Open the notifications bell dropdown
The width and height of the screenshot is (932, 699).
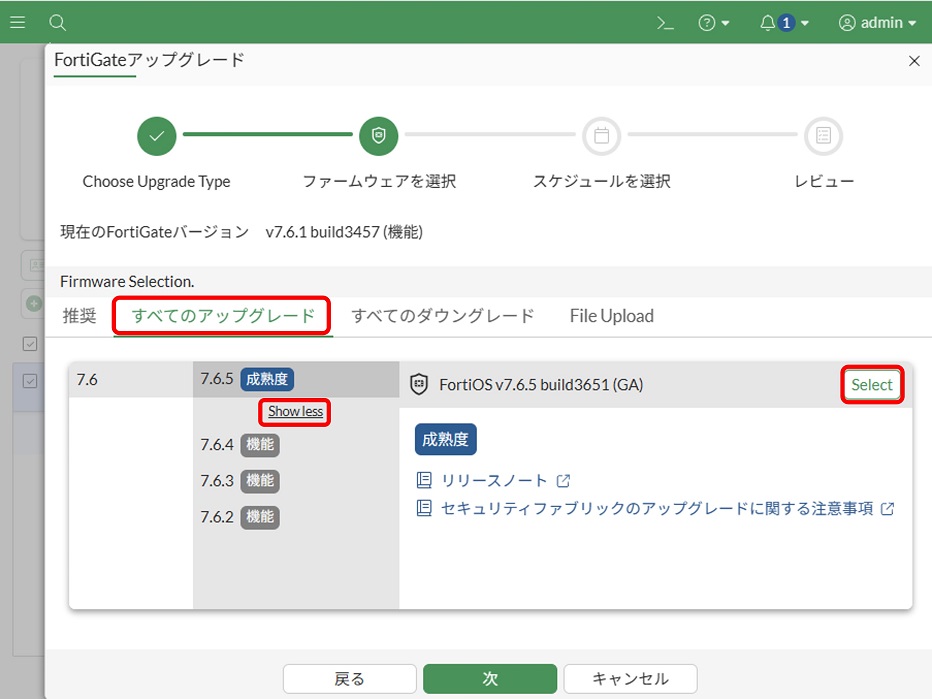click(783, 22)
